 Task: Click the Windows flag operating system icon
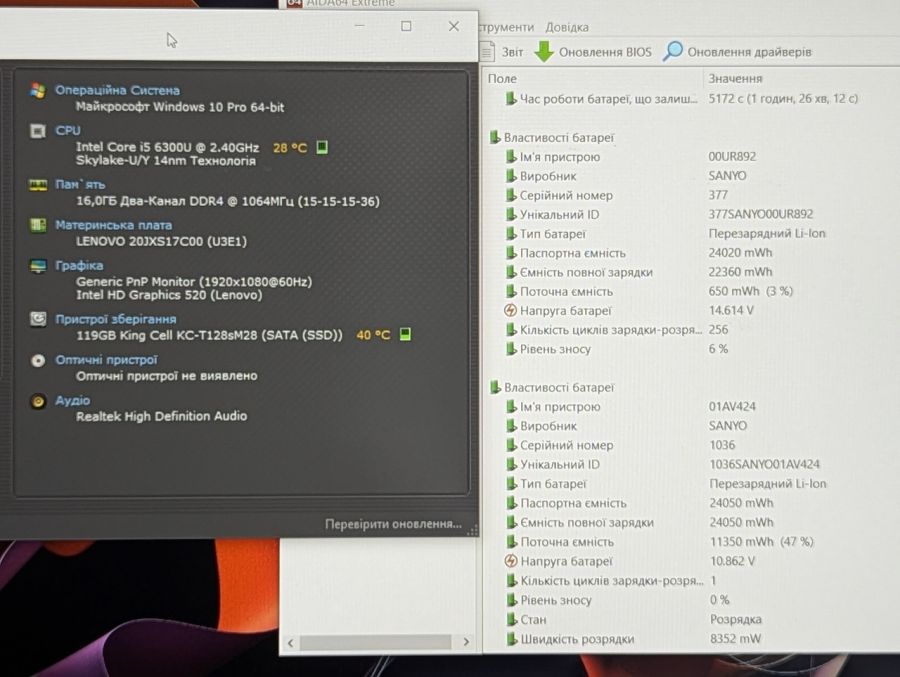38,90
